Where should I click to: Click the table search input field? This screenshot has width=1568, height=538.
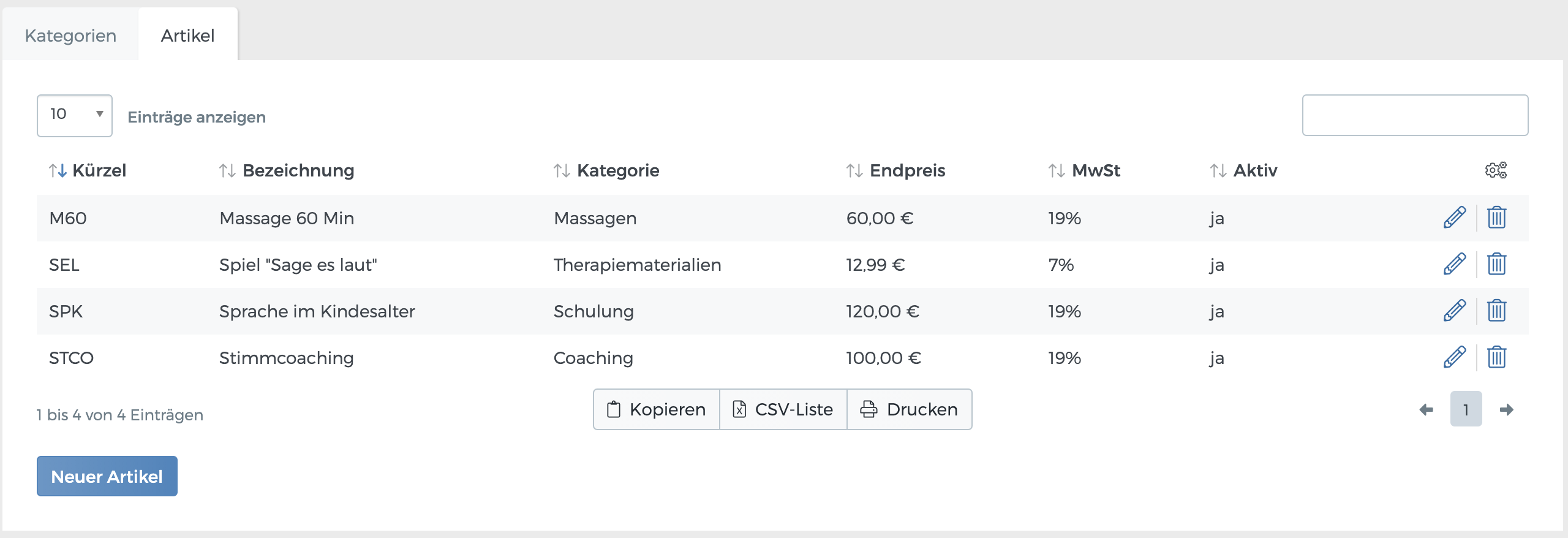coord(1415,115)
